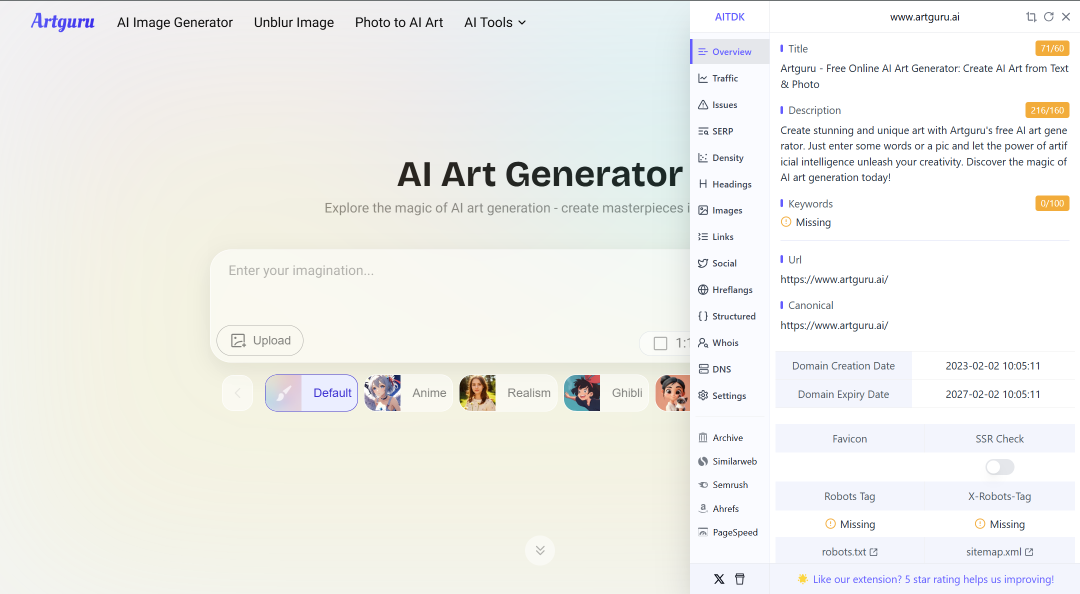The image size is (1080, 594).
Task: Click the Domain Expiry Date value
Action: coord(993,394)
